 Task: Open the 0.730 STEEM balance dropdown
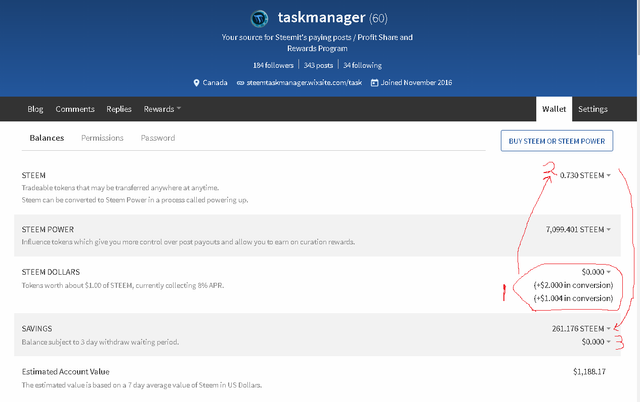coord(585,175)
